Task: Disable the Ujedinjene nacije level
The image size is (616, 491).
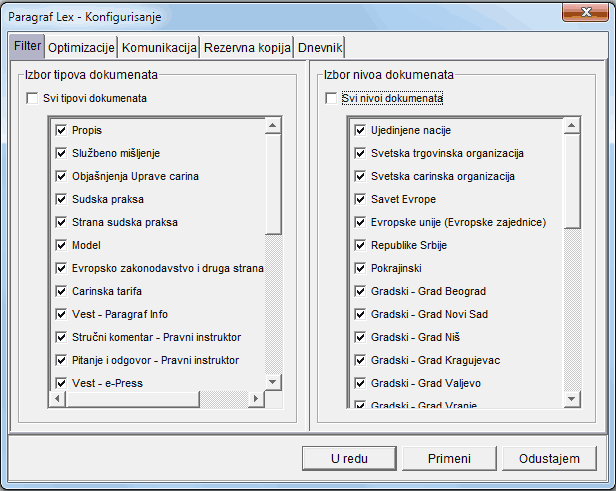Action: point(360,130)
